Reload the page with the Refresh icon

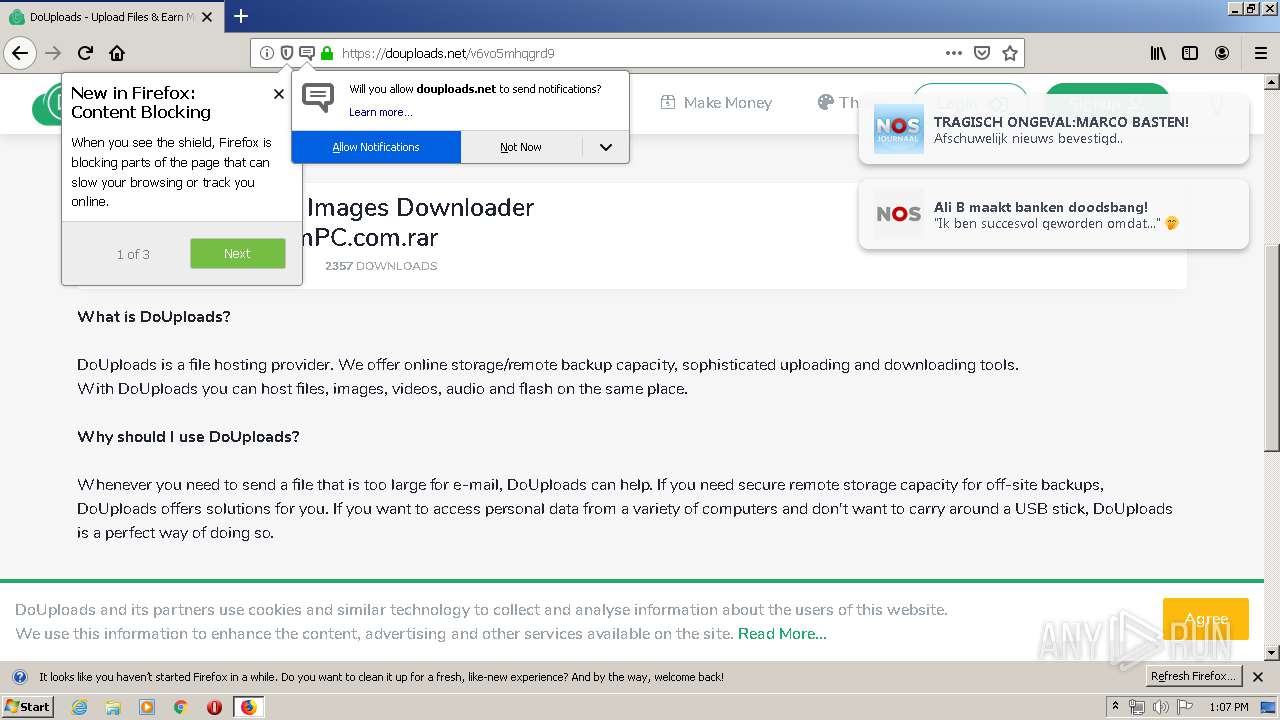pos(85,53)
